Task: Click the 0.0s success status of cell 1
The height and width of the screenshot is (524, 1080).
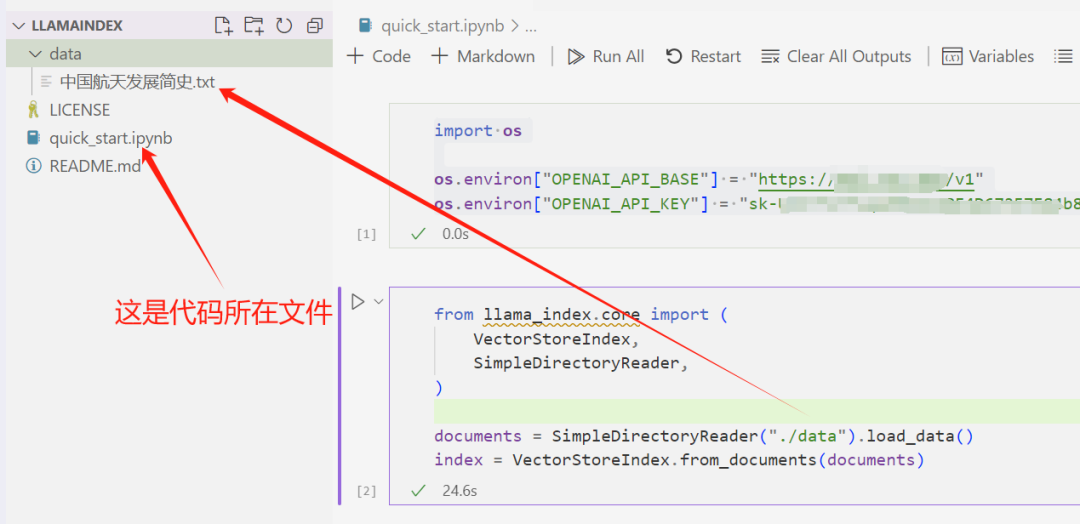Action: pyautogui.click(x=439, y=234)
